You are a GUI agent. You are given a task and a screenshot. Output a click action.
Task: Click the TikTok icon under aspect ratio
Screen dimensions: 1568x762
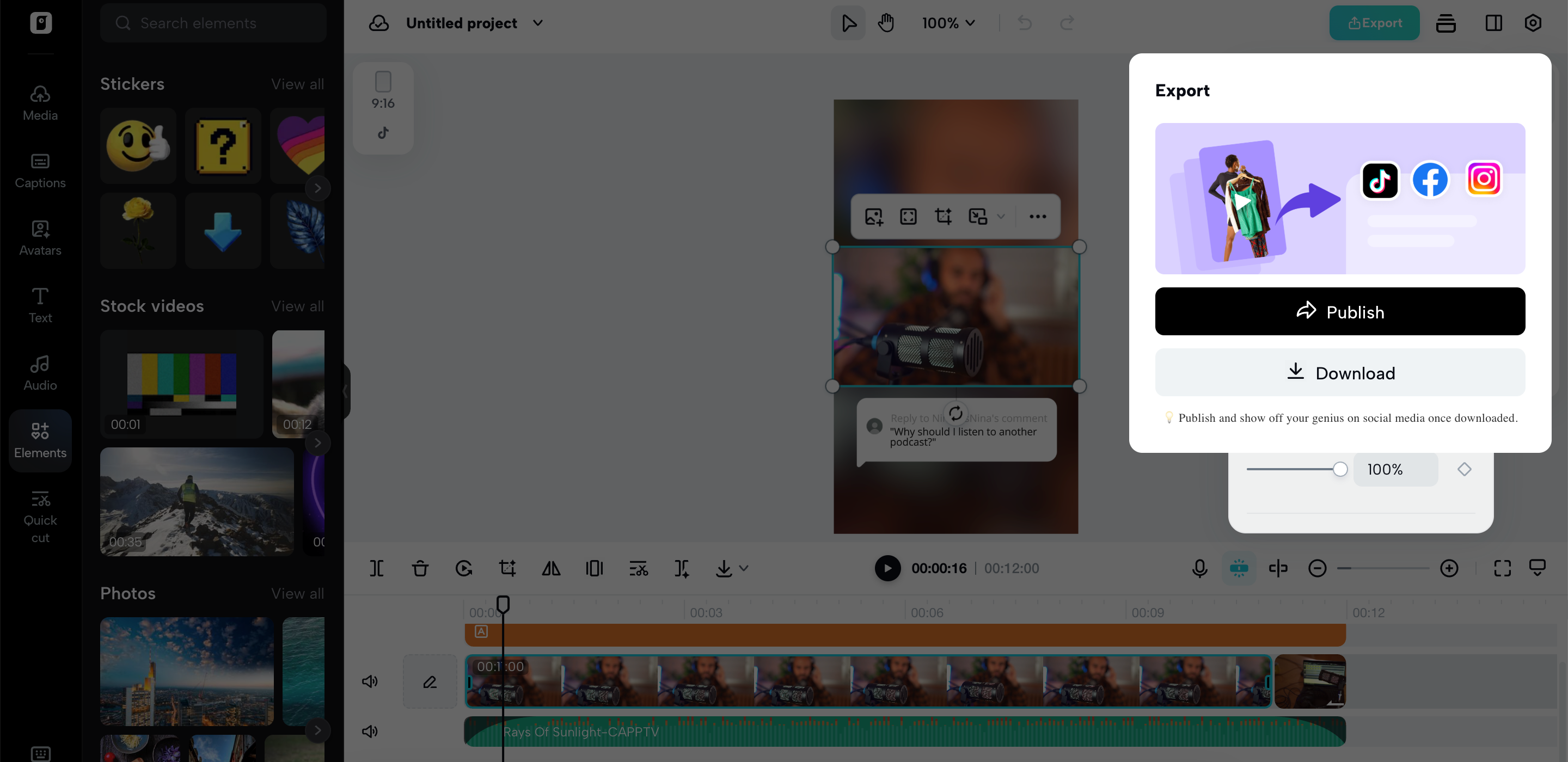coord(383,133)
